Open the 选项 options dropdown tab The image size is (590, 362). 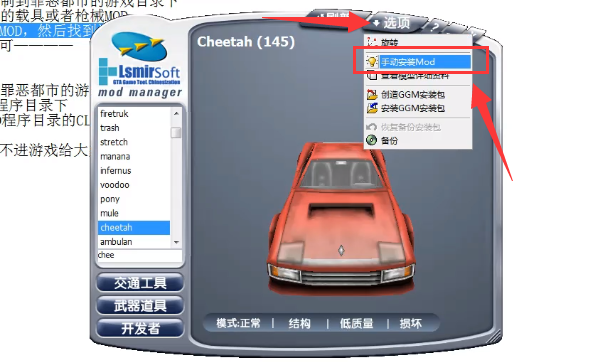pyautogui.click(x=391, y=23)
